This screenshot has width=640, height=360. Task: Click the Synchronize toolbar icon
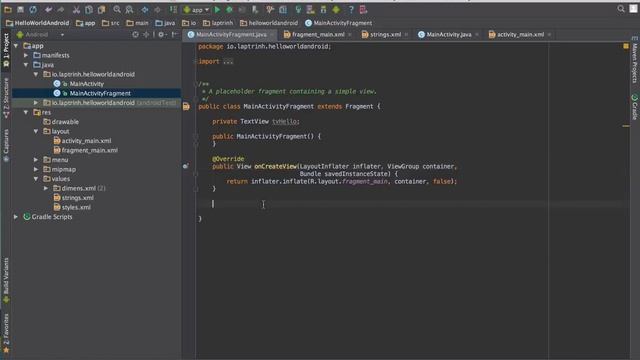[x=33, y=9]
